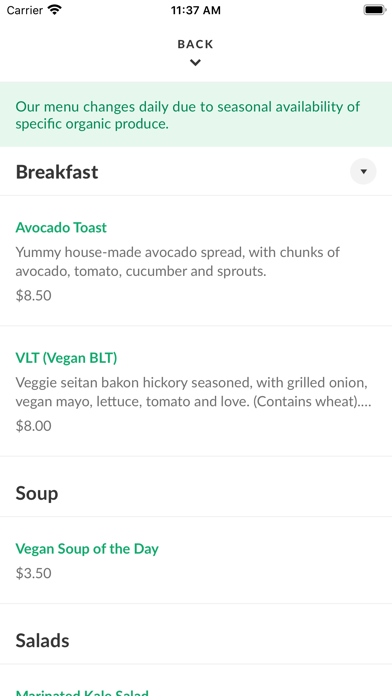Viewport: 392px width, 696px height.
Task: Tap the Wi-Fi icon in status bar
Action: point(55,10)
